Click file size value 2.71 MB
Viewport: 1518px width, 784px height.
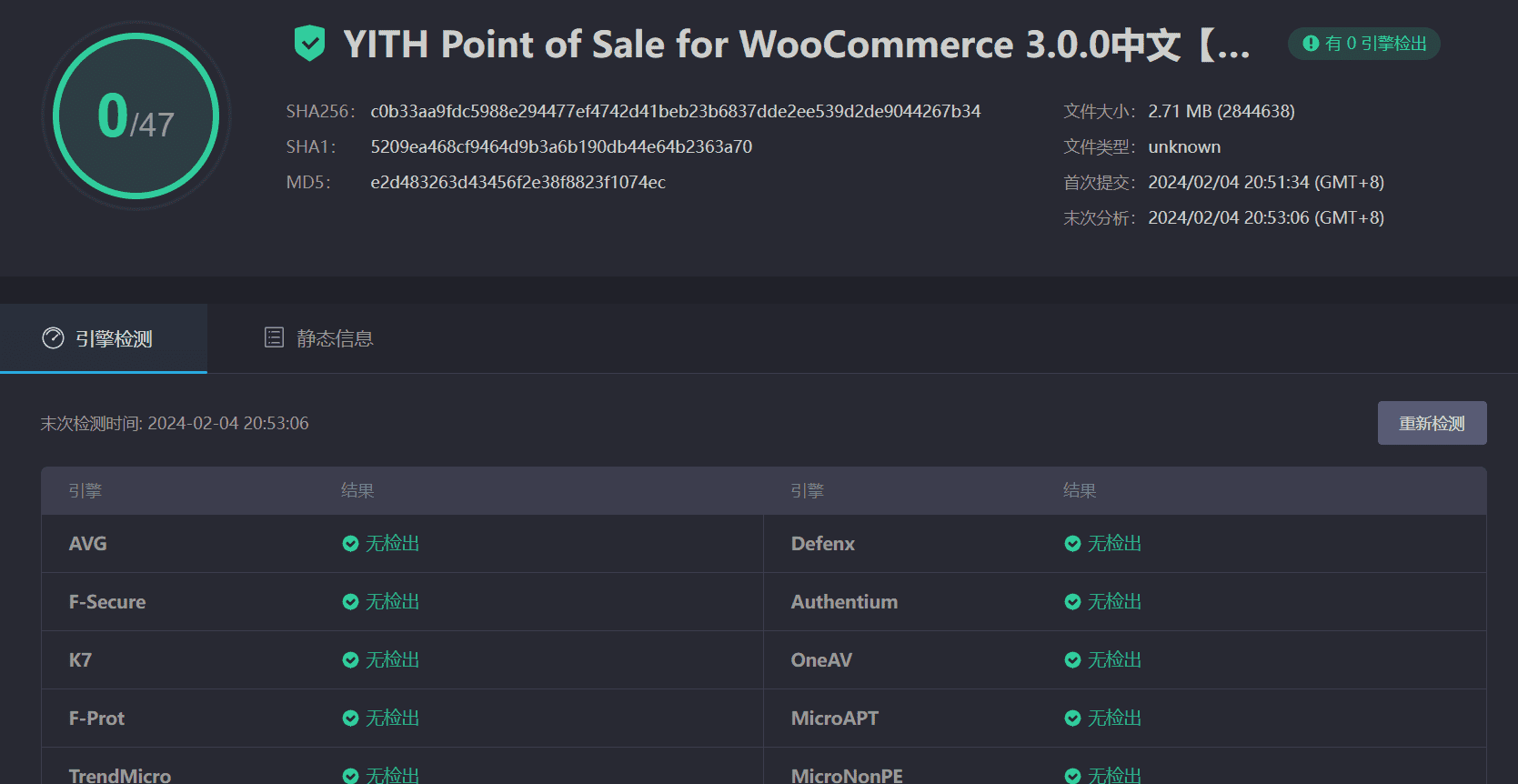[x=1221, y=111]
